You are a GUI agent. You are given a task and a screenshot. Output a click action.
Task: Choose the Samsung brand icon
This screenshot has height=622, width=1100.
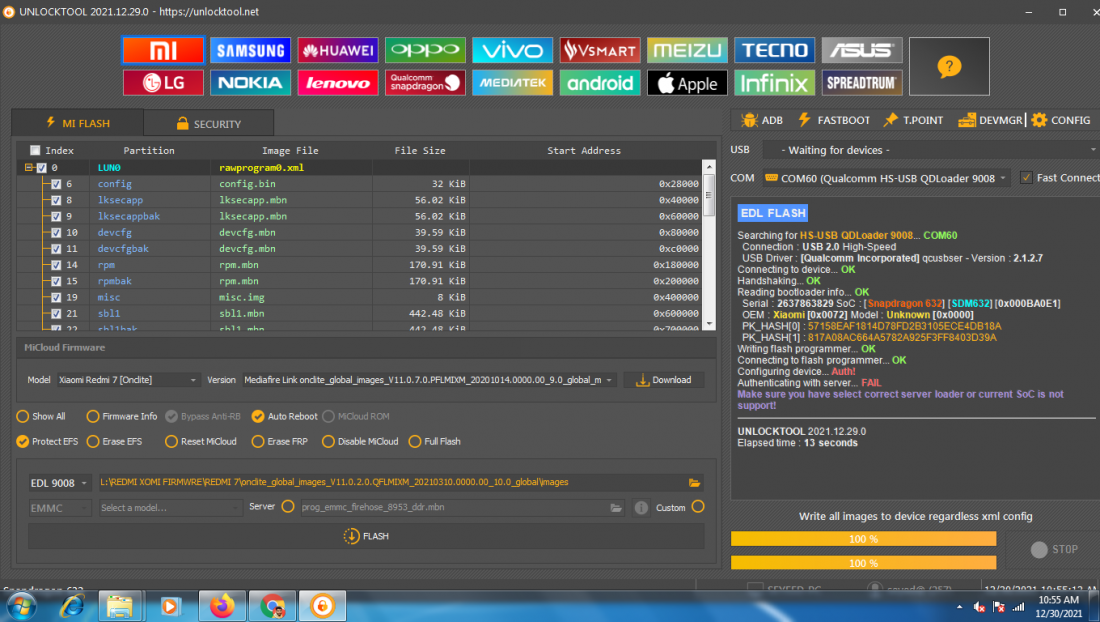pos(250,50)
